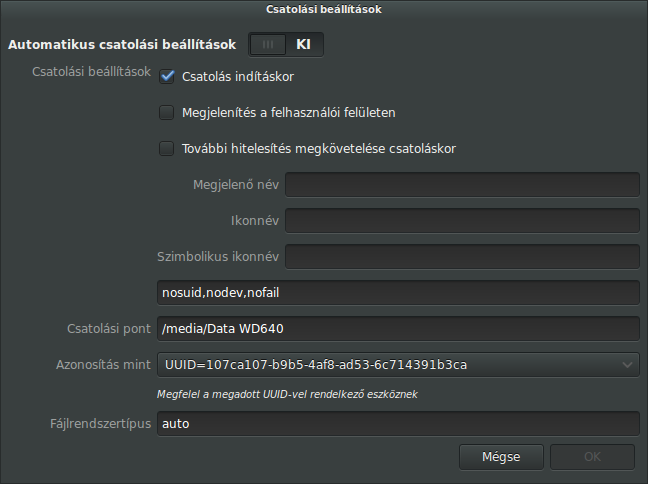
Task: Click the Mégse button
Action: click(501, 457)
